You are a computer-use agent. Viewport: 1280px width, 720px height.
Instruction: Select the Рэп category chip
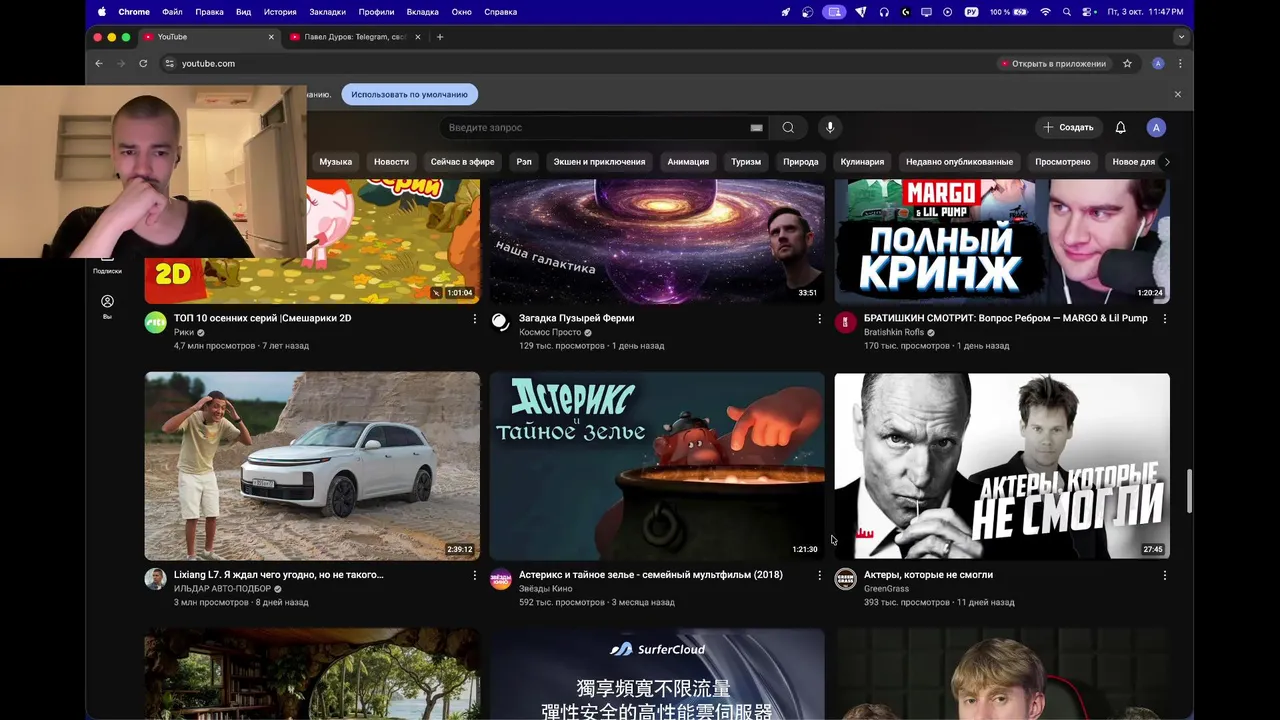pos(524,161)
